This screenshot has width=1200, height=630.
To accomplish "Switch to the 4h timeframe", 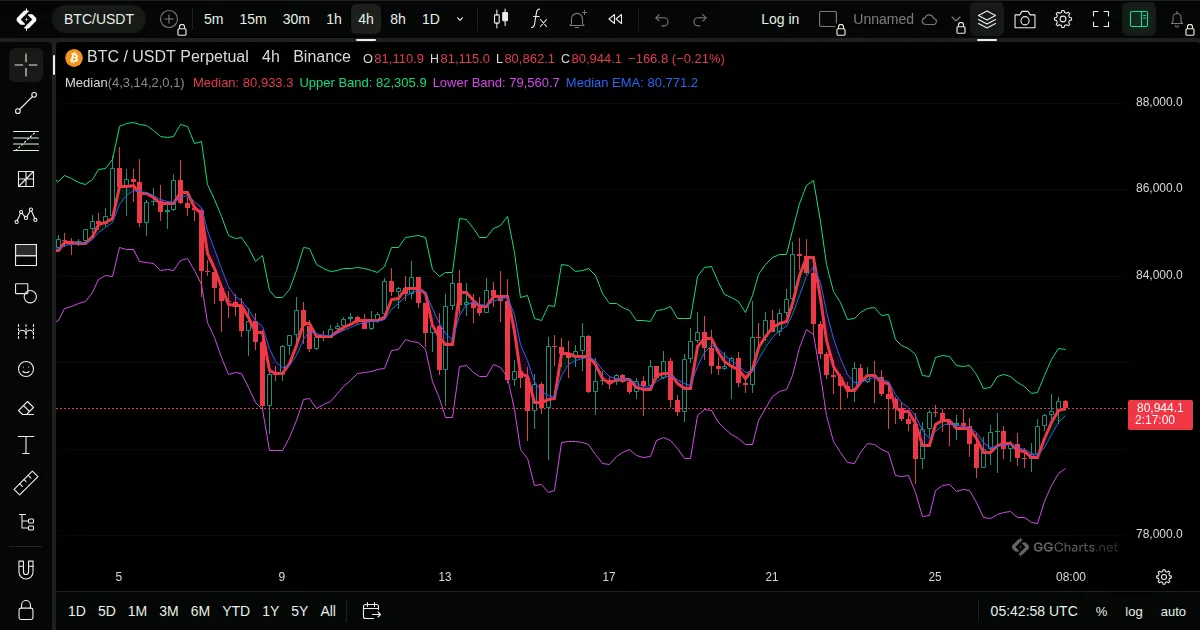I will (366, 19).
